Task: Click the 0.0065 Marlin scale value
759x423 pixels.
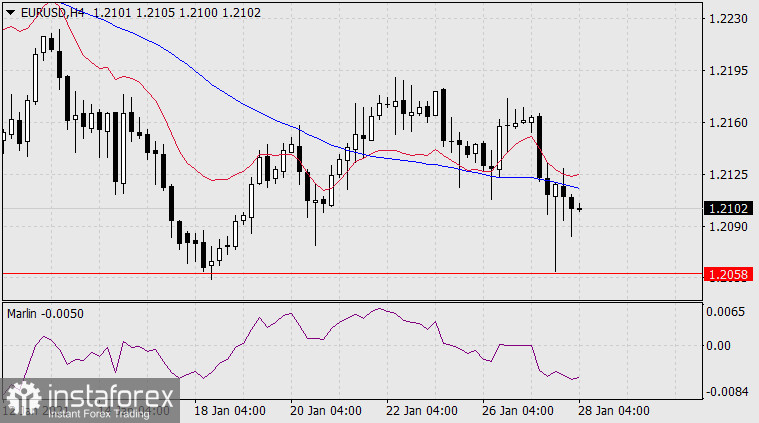Action: pos(725,311)
